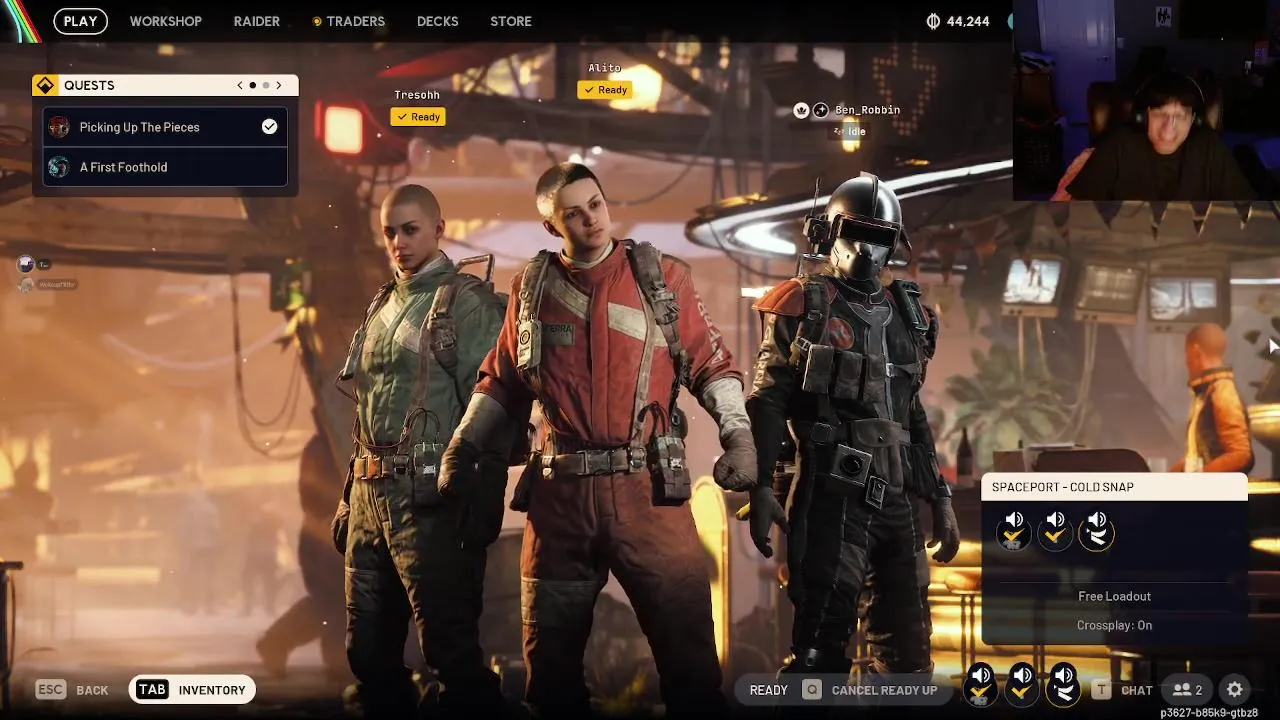Click Cancel Ready Up button
The width and height of the screenshot is (1280, 720).
click(870, 690)
